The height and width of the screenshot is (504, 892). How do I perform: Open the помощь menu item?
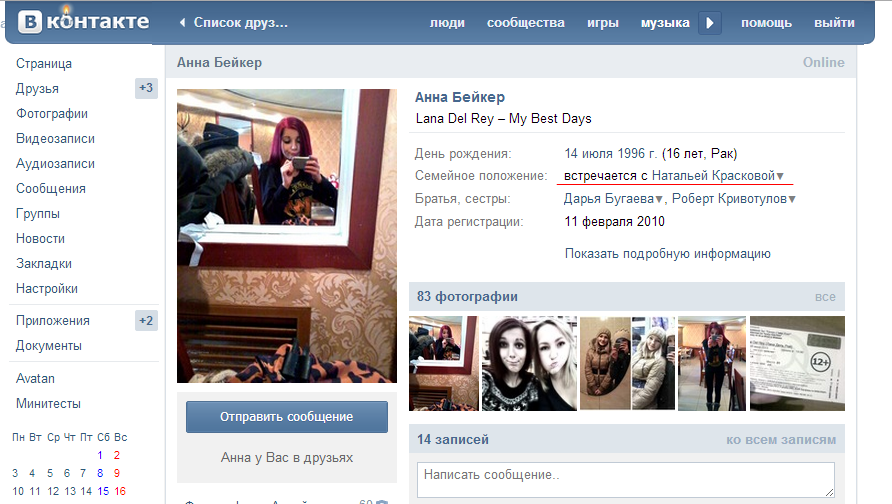pos(766,23)
